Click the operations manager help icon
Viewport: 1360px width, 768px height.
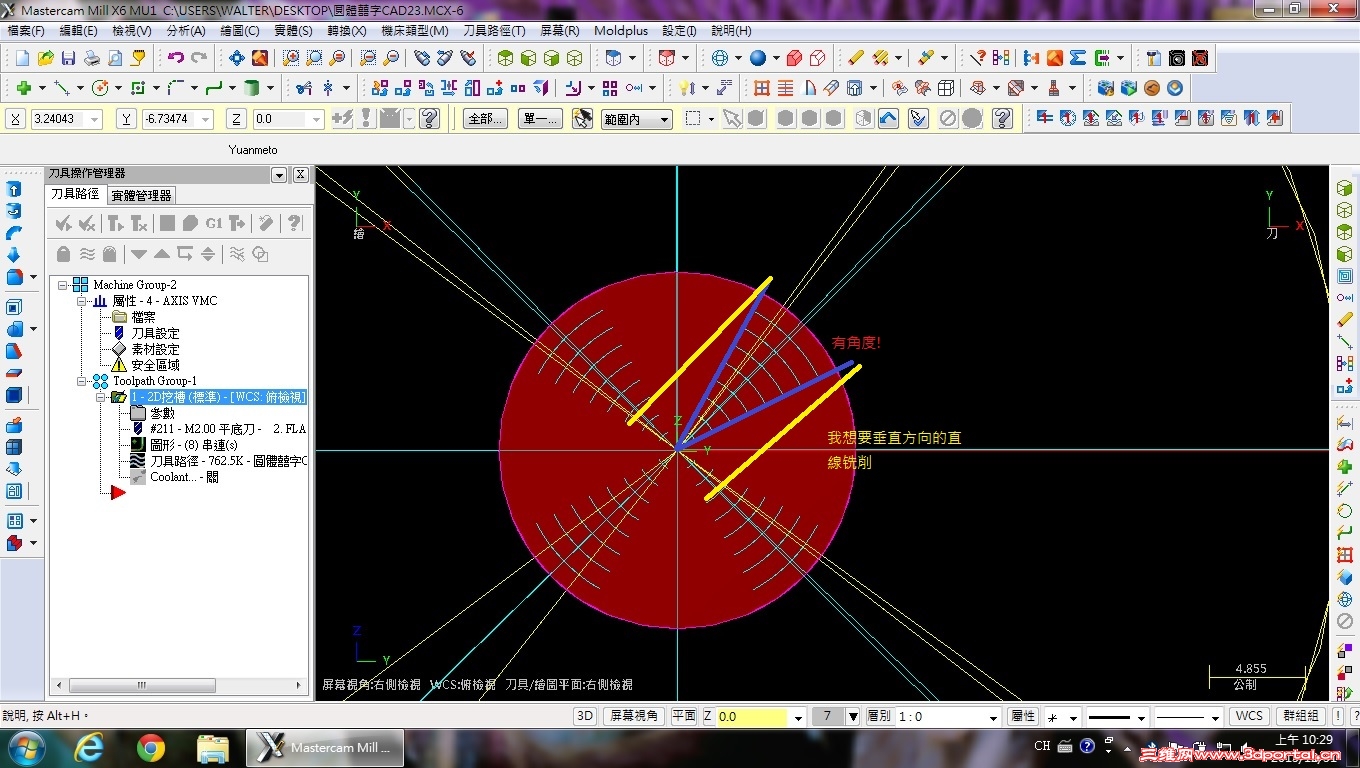coord(294,223)
